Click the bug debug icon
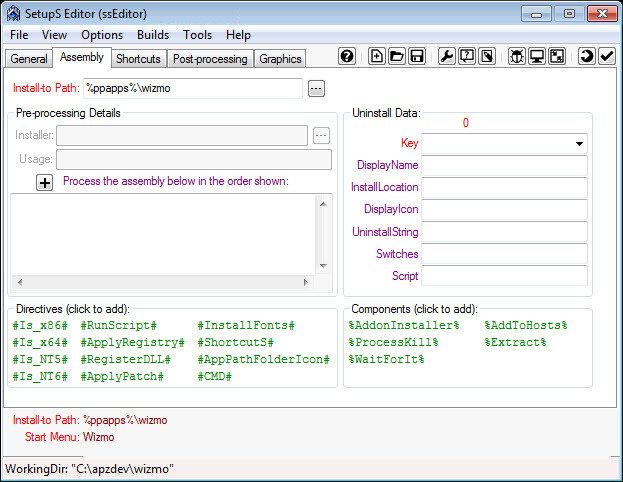623x482 pixels. pos(517,56)
